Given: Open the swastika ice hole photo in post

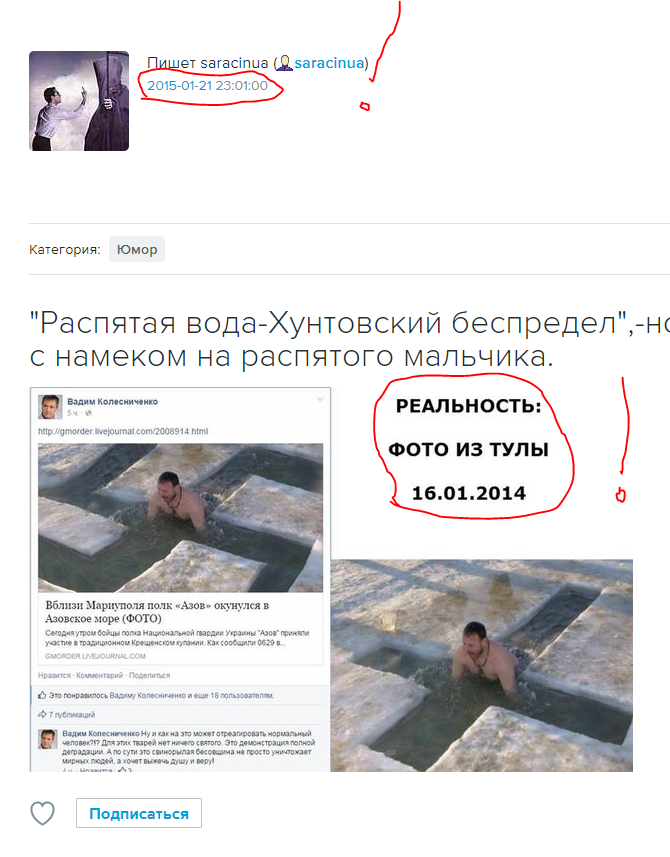Looking at the screenshot, I should point(180,518).
